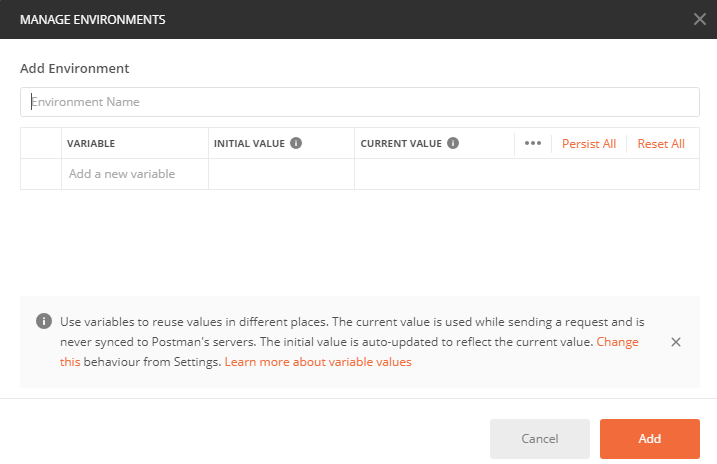The height and width of the screenshot is (464, 717).
Task: Click the Add a new variable cell
Action: click(135, 174)
